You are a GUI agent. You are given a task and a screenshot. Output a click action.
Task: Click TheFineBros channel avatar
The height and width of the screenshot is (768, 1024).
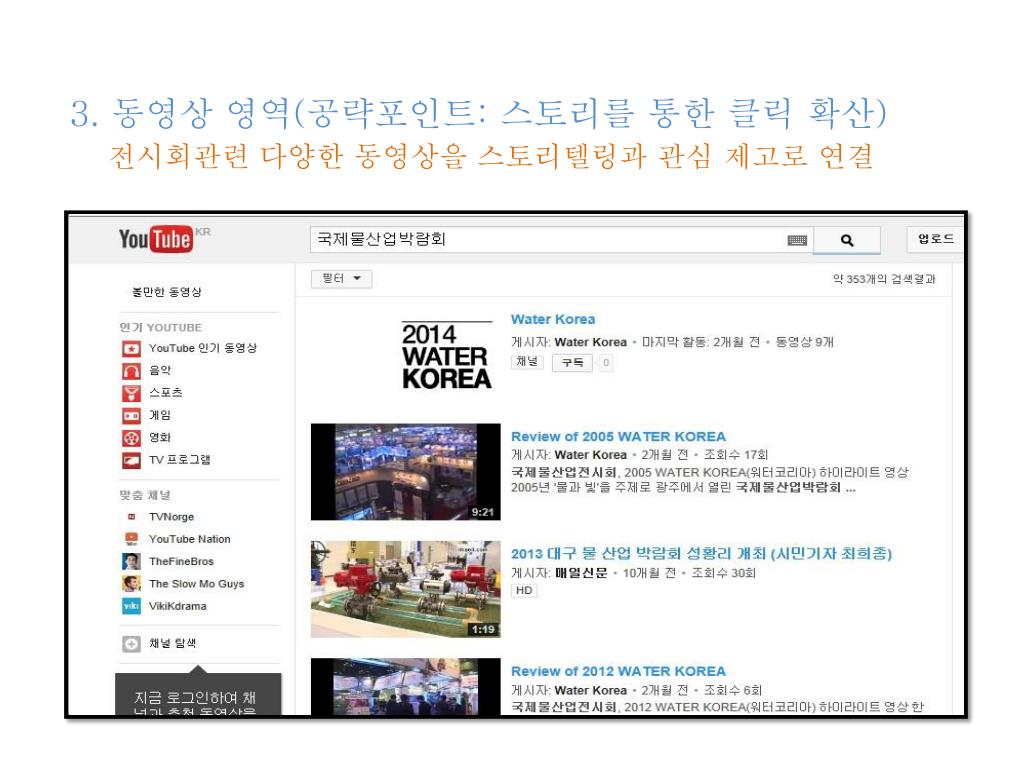coord(131,561)
